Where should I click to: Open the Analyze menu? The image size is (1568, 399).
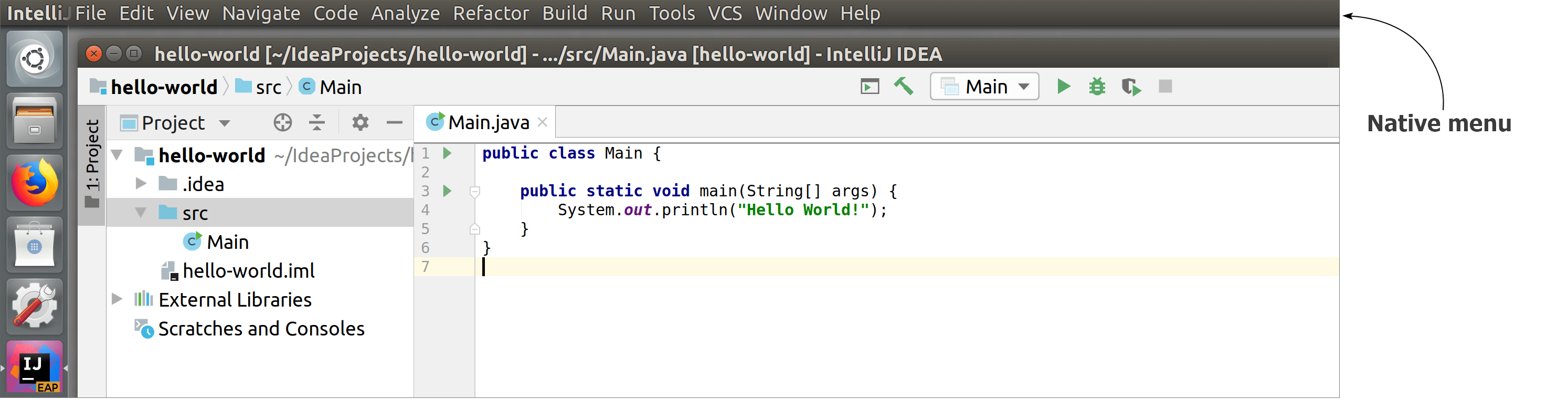[406, 13]
